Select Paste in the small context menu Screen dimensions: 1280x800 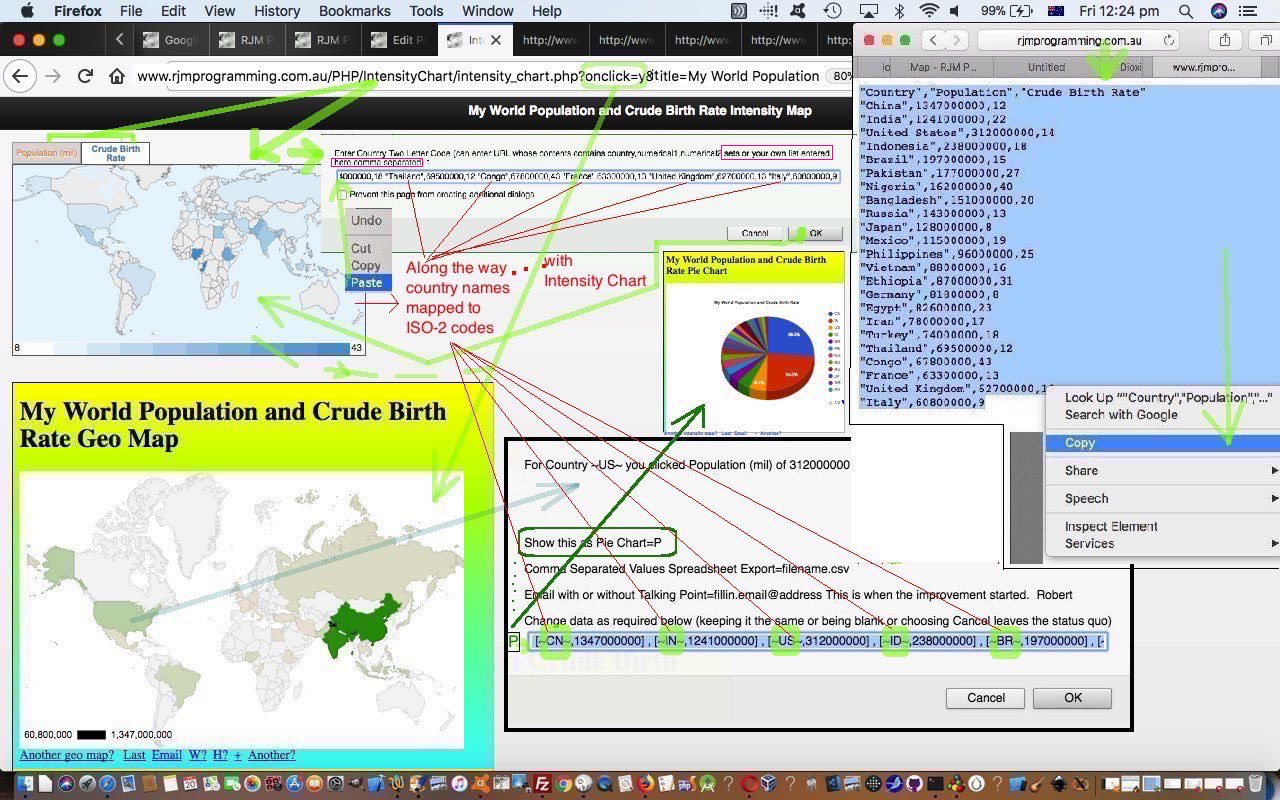pos(368,282)
